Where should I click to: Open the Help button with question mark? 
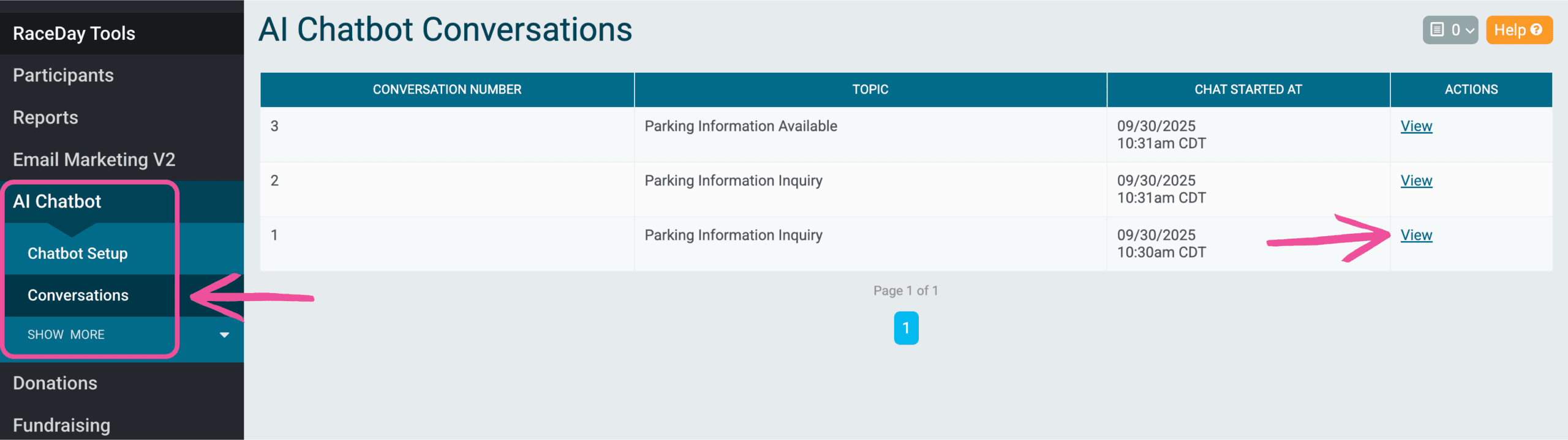pos(1518,30)
